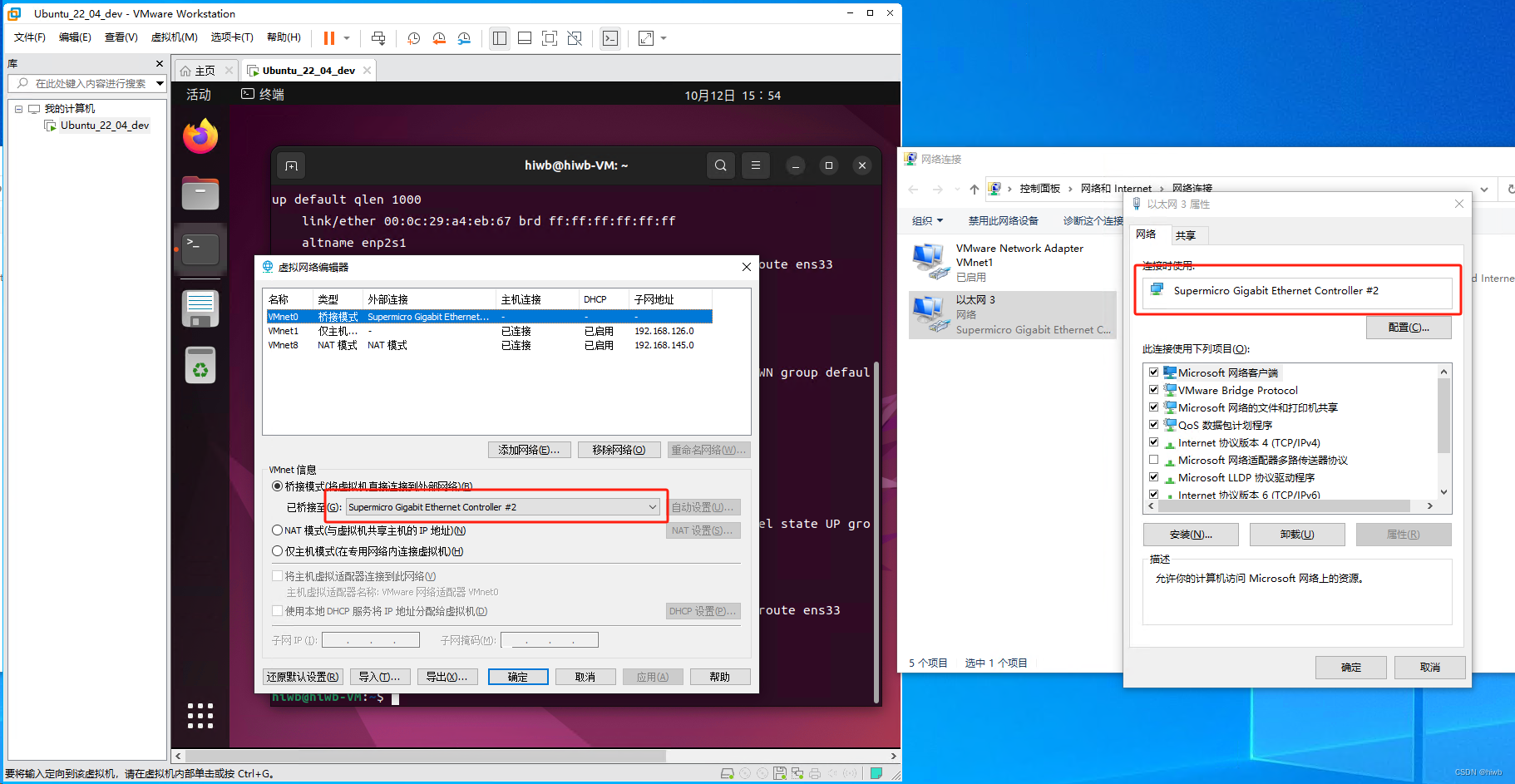Click the up arrow in Network Connections explorer

[974, 190]
